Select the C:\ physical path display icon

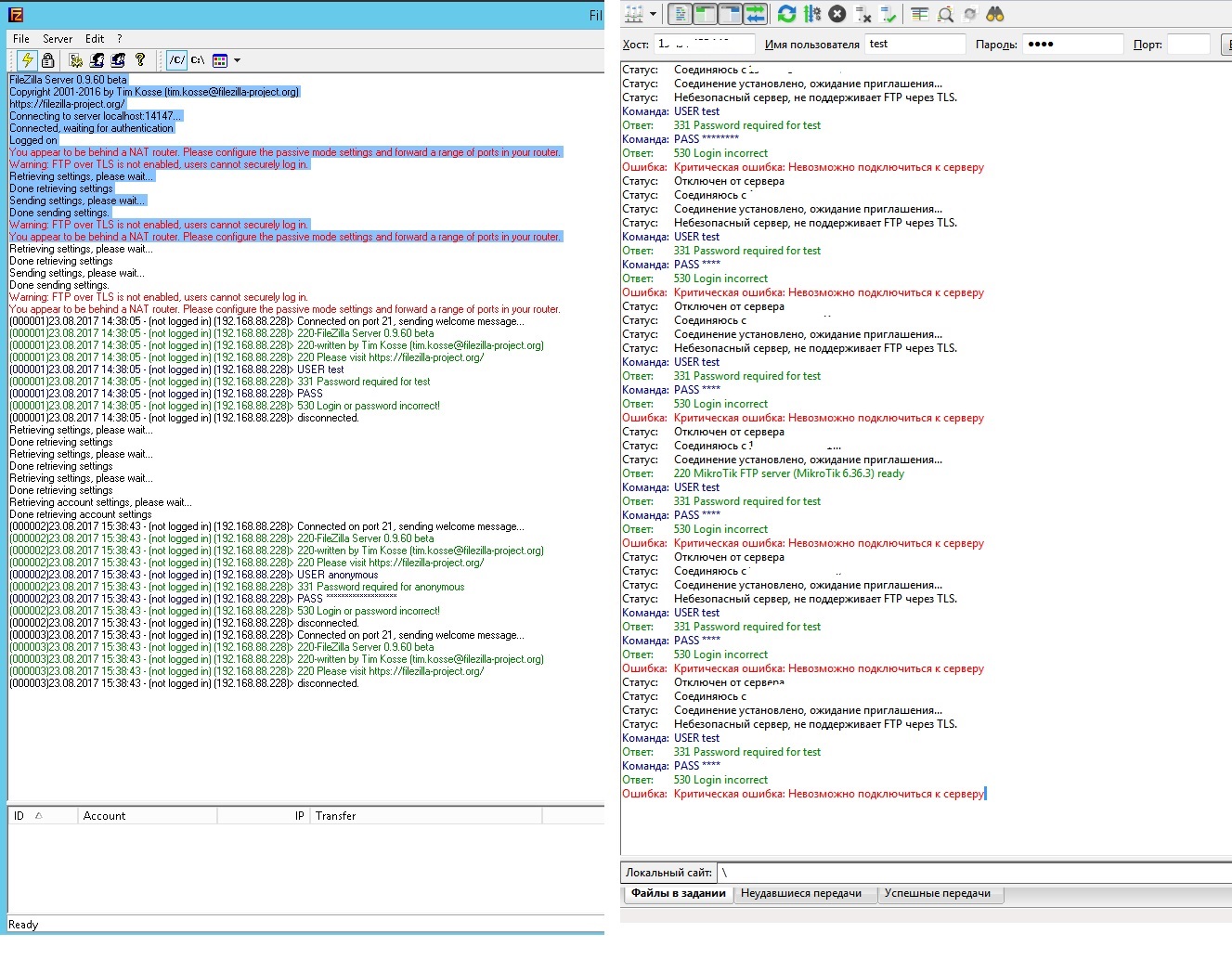(198, 60)
